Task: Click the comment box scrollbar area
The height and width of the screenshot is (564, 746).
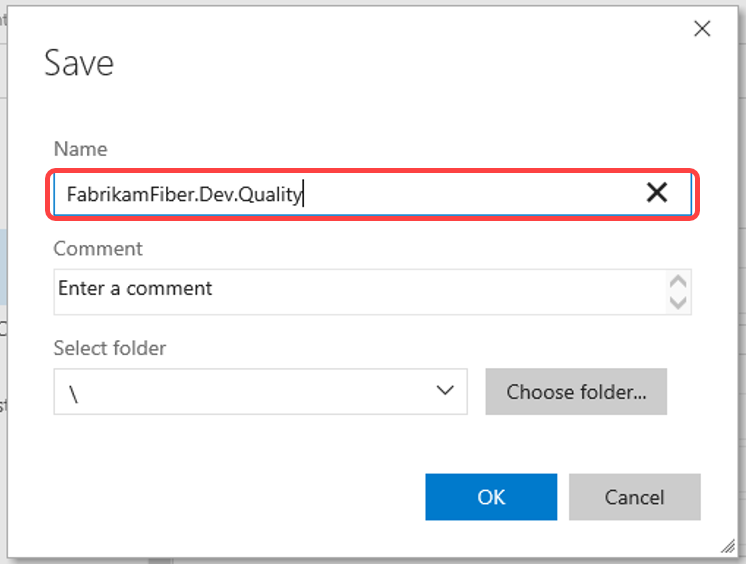Action: coord(678,292)
